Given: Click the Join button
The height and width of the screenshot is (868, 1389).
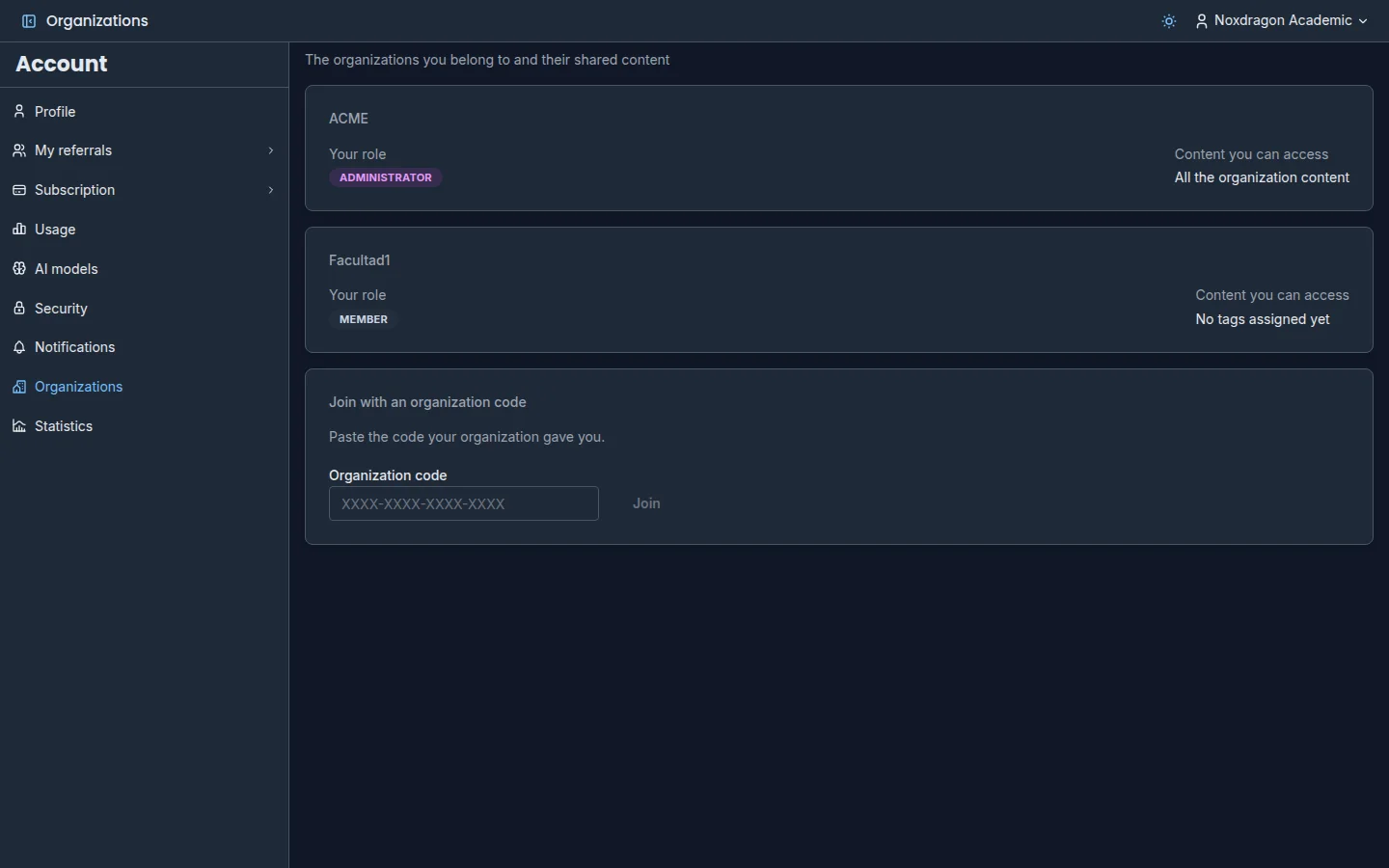Looking at the screenshot, I should pyautogui.click(x=646, y=503).
